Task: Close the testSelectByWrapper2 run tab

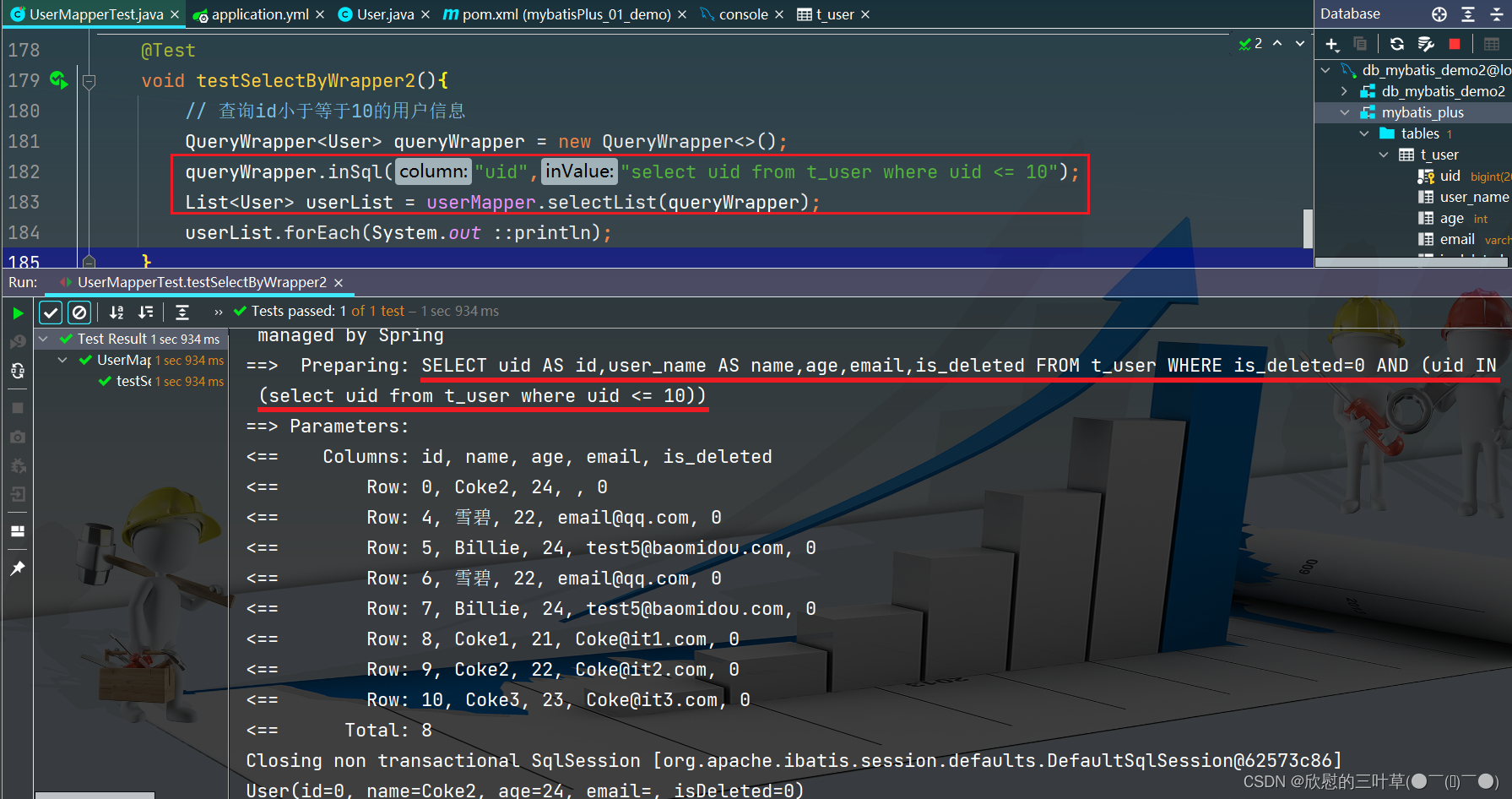Action: 339,282
